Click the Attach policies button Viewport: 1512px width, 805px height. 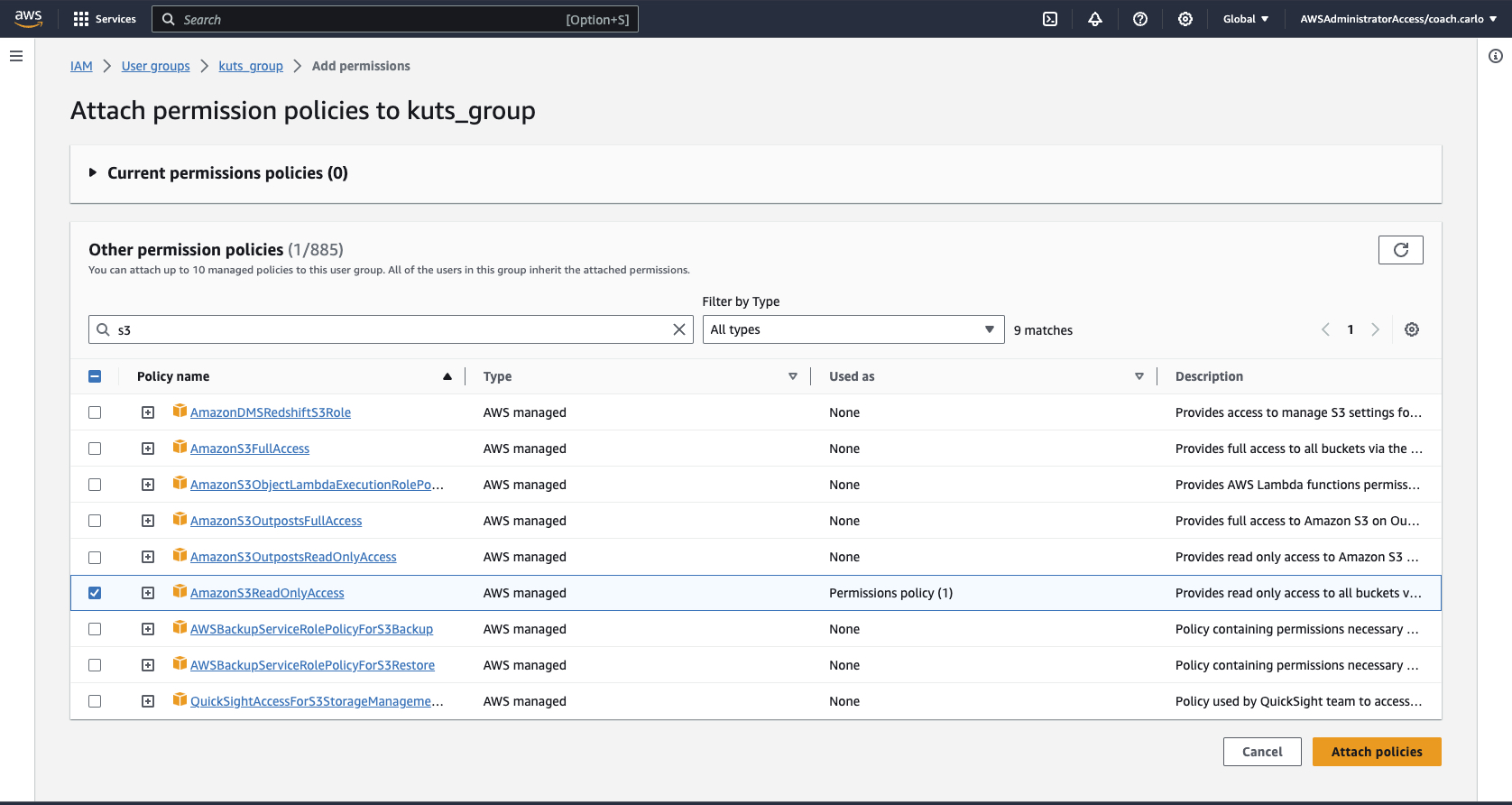tap(1376, 752)
